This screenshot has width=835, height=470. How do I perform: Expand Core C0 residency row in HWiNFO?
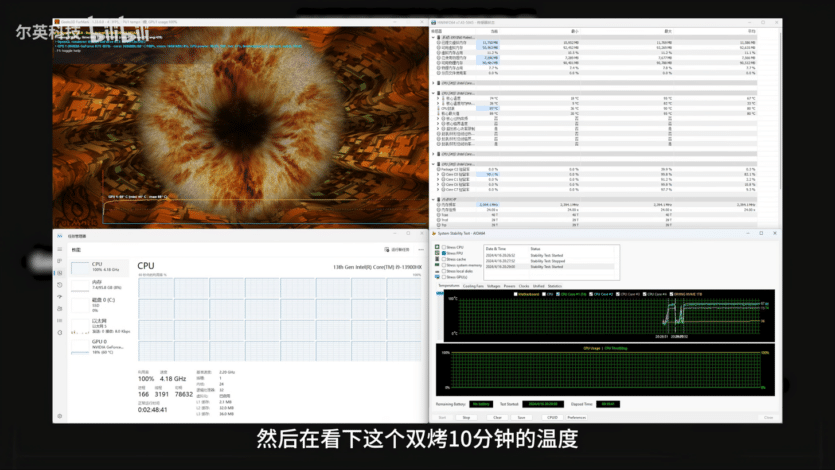pos(438,175)
